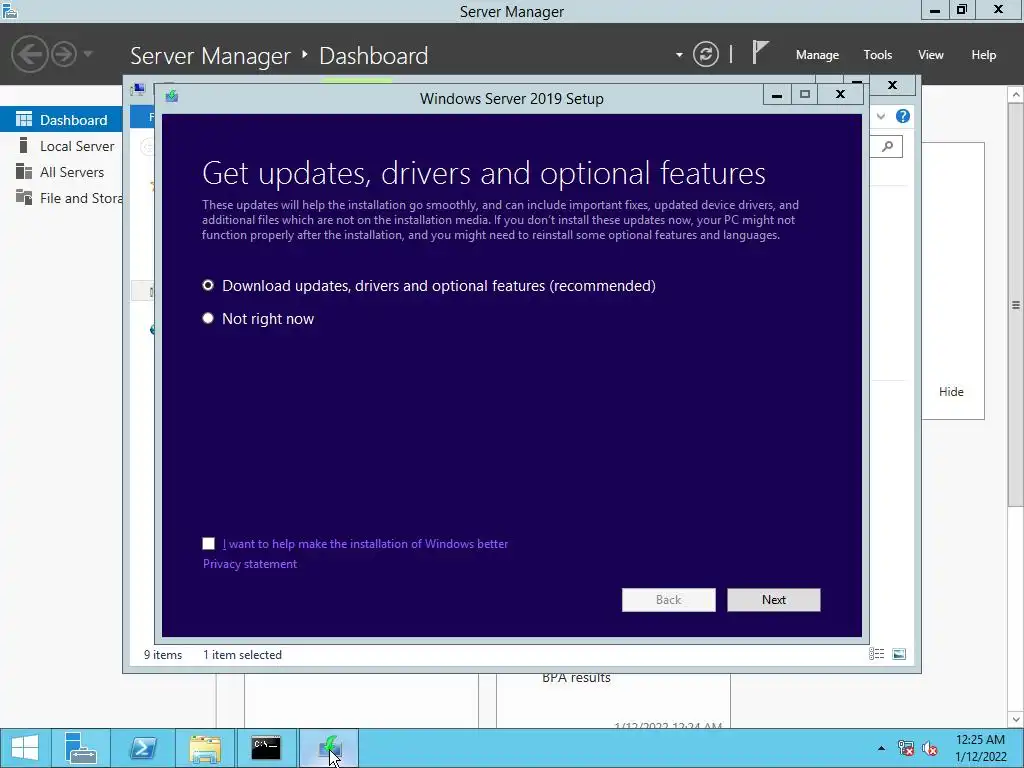The width and height of the screenshot is (1024, 768).
Task: Open Server Manager from the taskbar
Action: click(81, 748)
